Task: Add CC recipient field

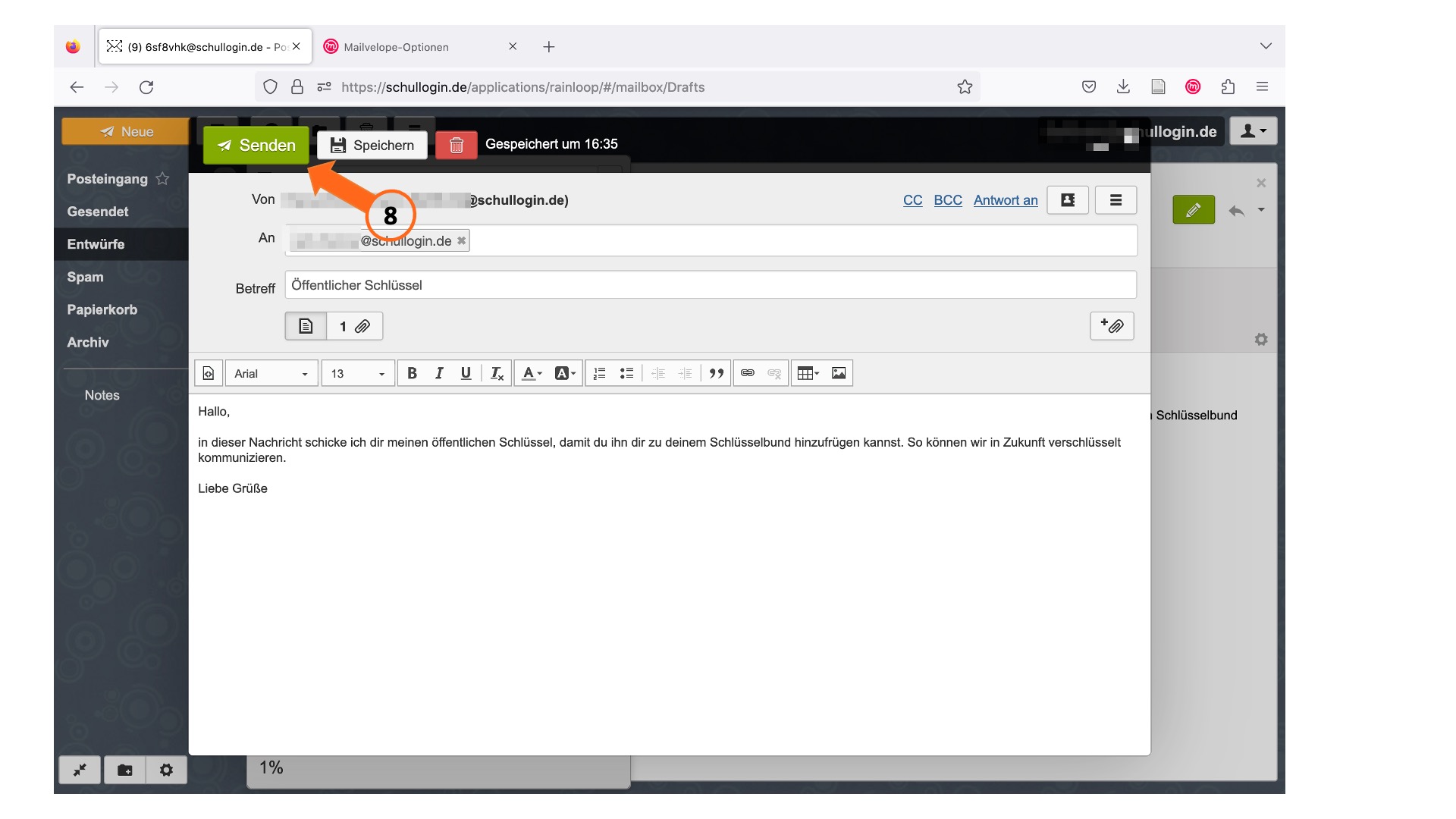Action: click(912, 200)
